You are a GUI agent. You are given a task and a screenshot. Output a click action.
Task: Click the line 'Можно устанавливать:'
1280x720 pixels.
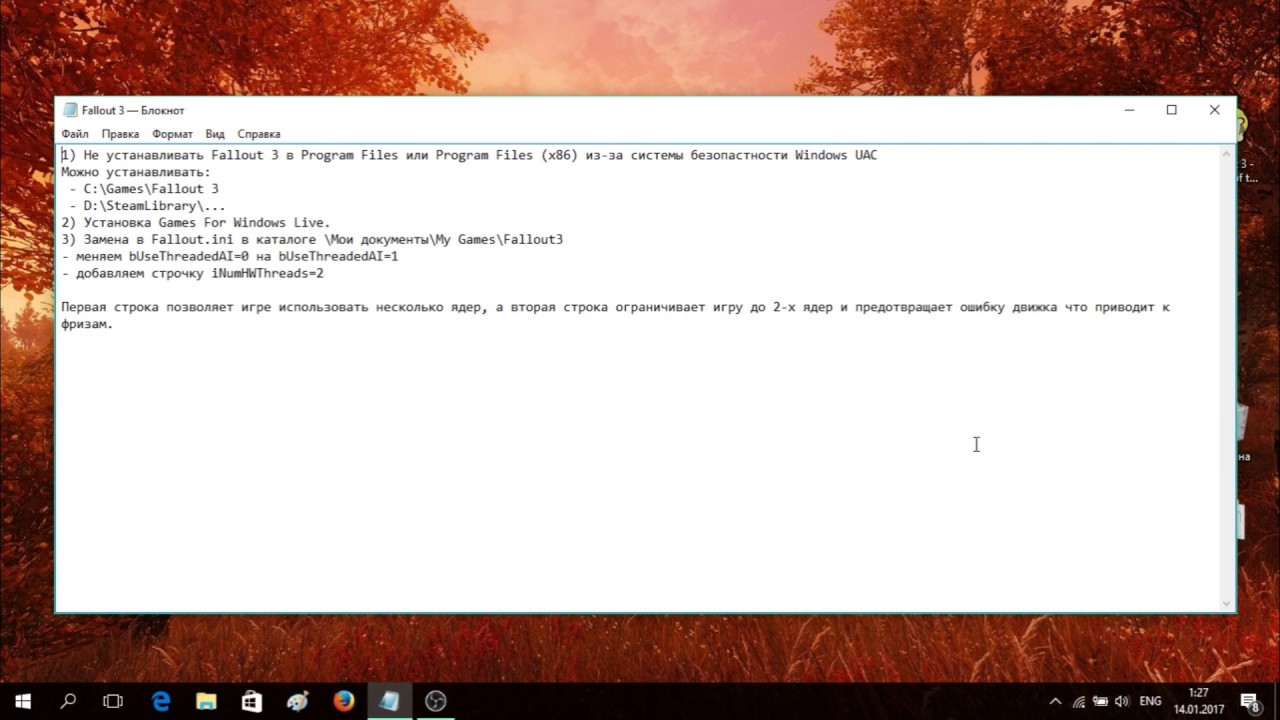tap(136, 172)
